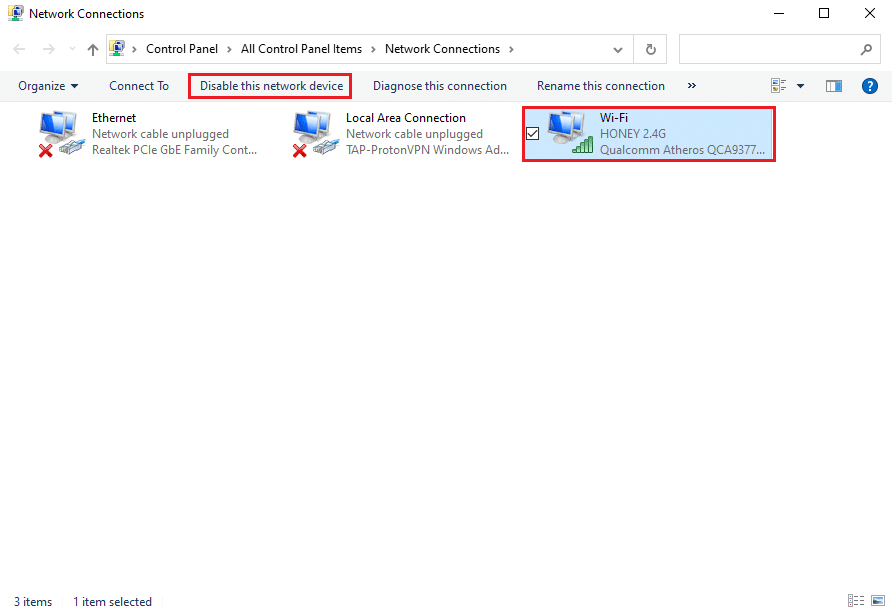Switch to details view in status bar
The height and width of the screenshot is (613, 892).
(855, 601)
